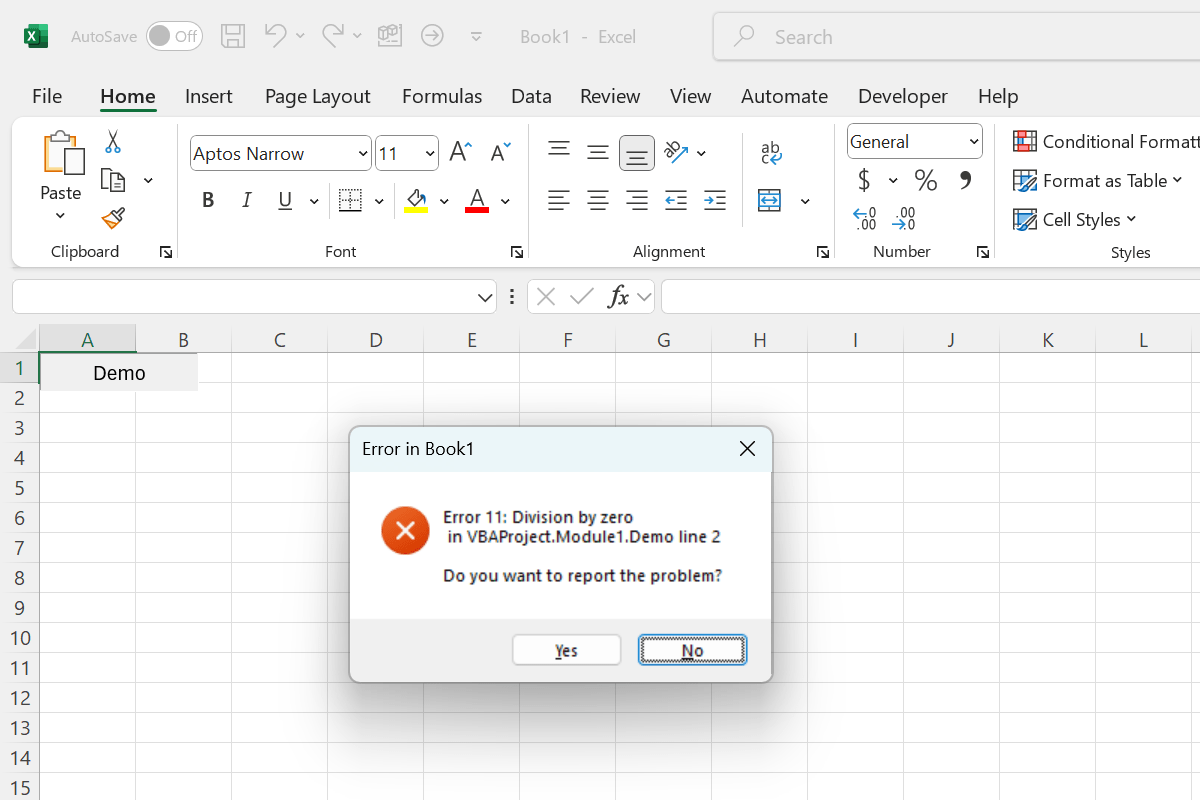Image resolution: width=1200 pixels, height=800 pixels.
Task: Click the Increase Indent icon
Action: (x=715, y=201)
